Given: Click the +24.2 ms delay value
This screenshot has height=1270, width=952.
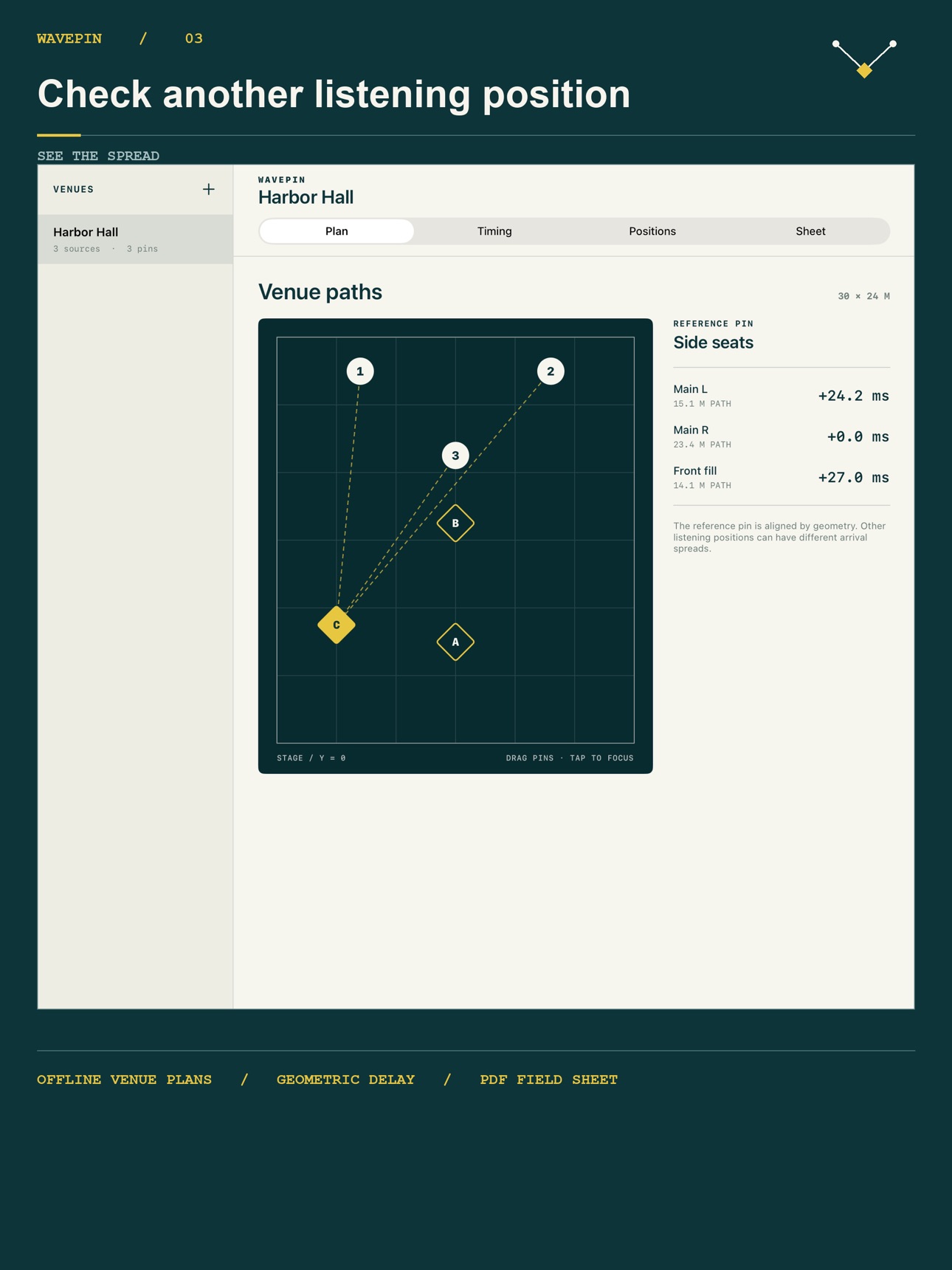Looking at the screenshot, I should click(x=853, y=396).
